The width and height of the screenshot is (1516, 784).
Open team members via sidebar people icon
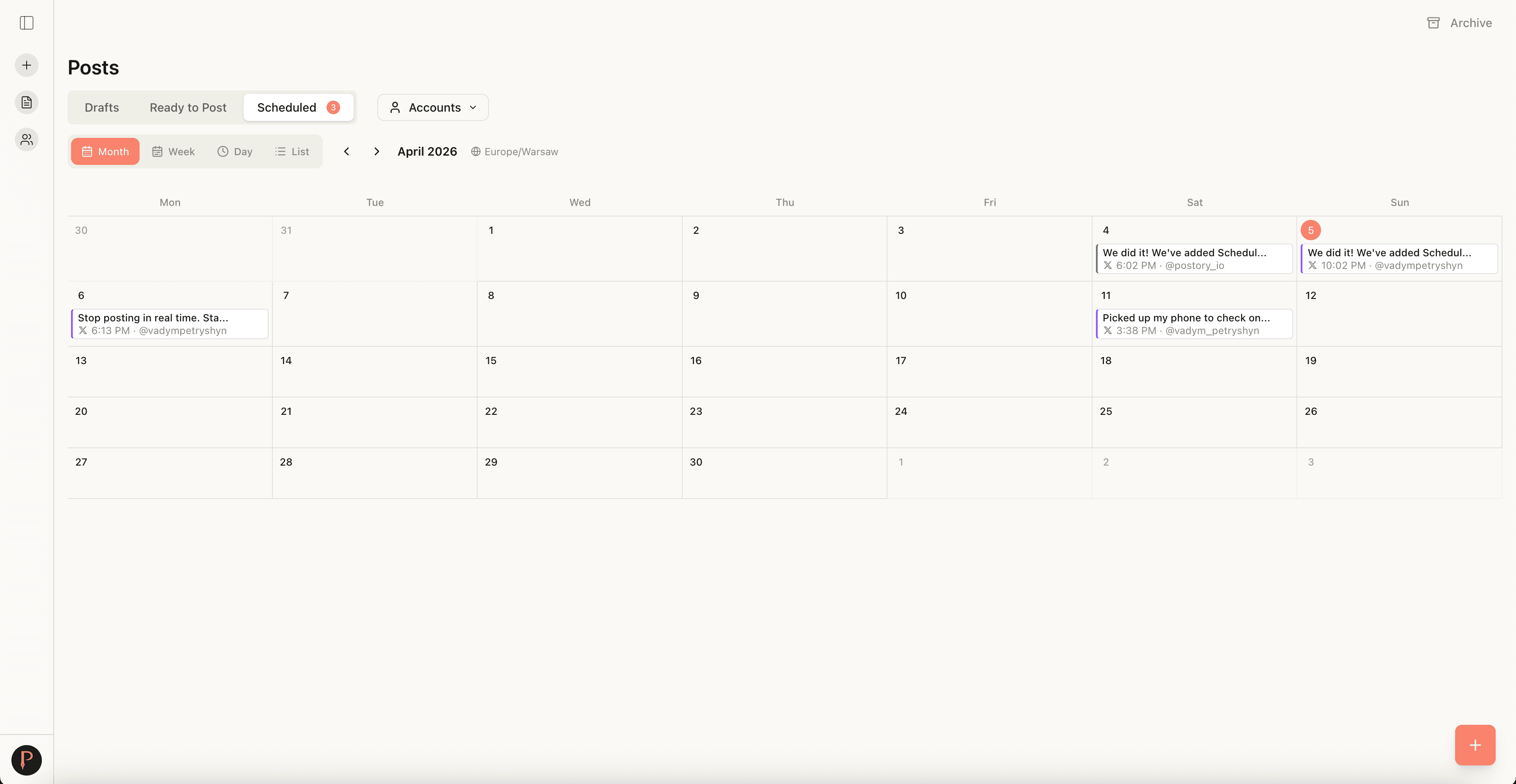(x=26, y=140)
